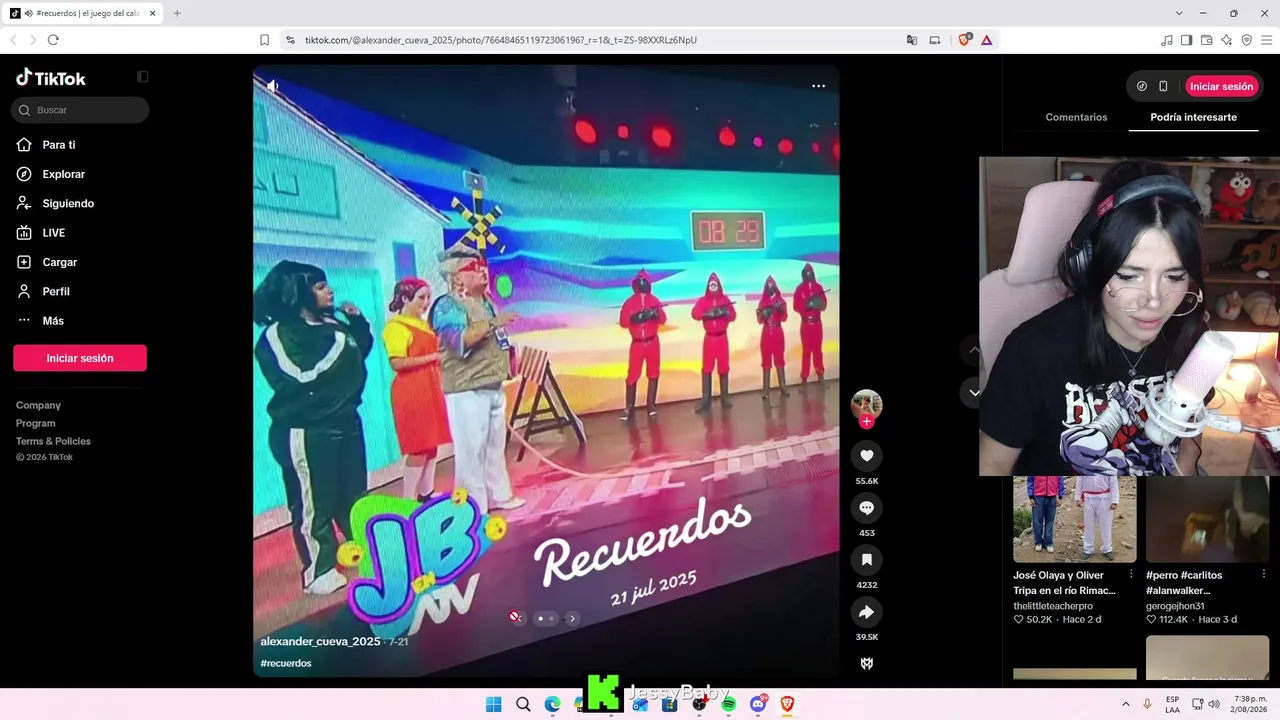The image size is (1280, 720).
Task: Open Discord from the taskbar
Action: point(758,704)
